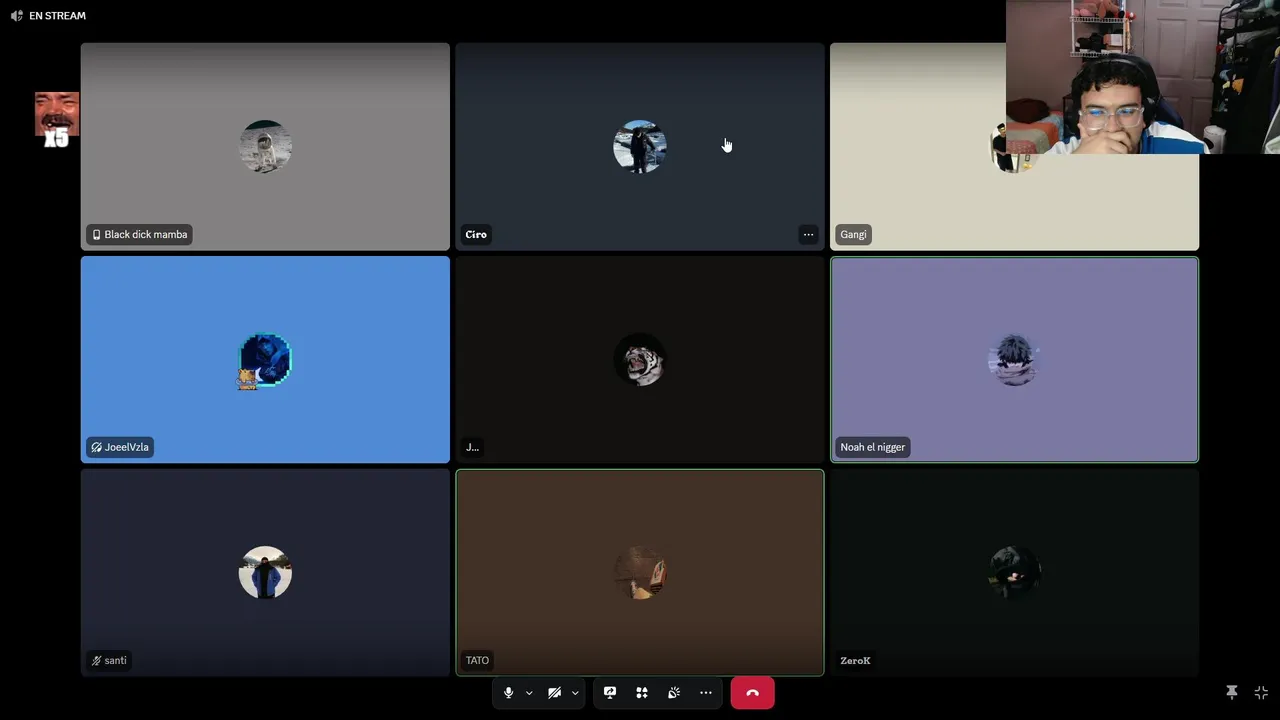Click JoeelVzla's blue avatar

click(265, 360)
